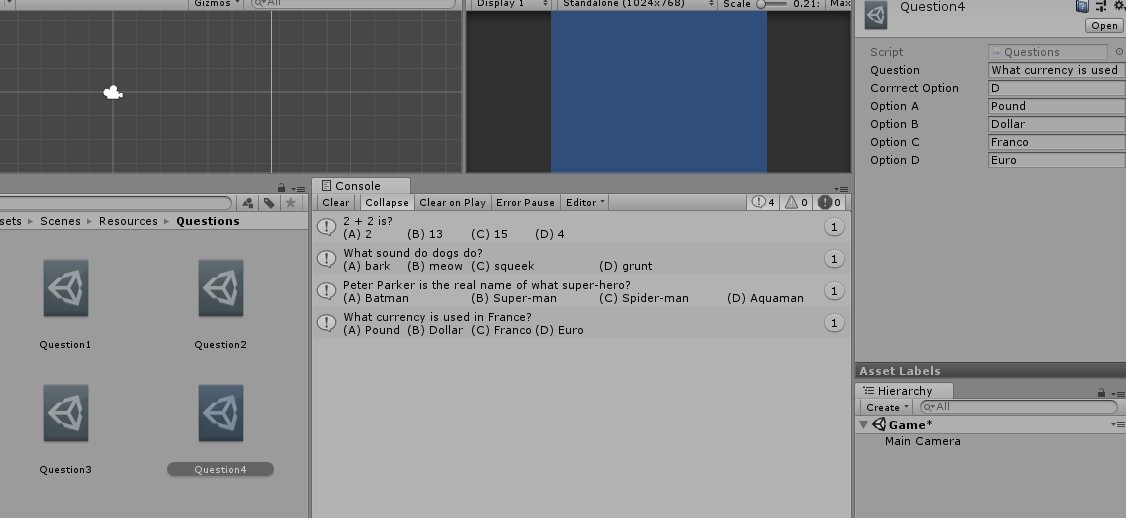
Task: Open the Inspector gear settings menu
Action: pyautogui.click(x=1119, y=6)
